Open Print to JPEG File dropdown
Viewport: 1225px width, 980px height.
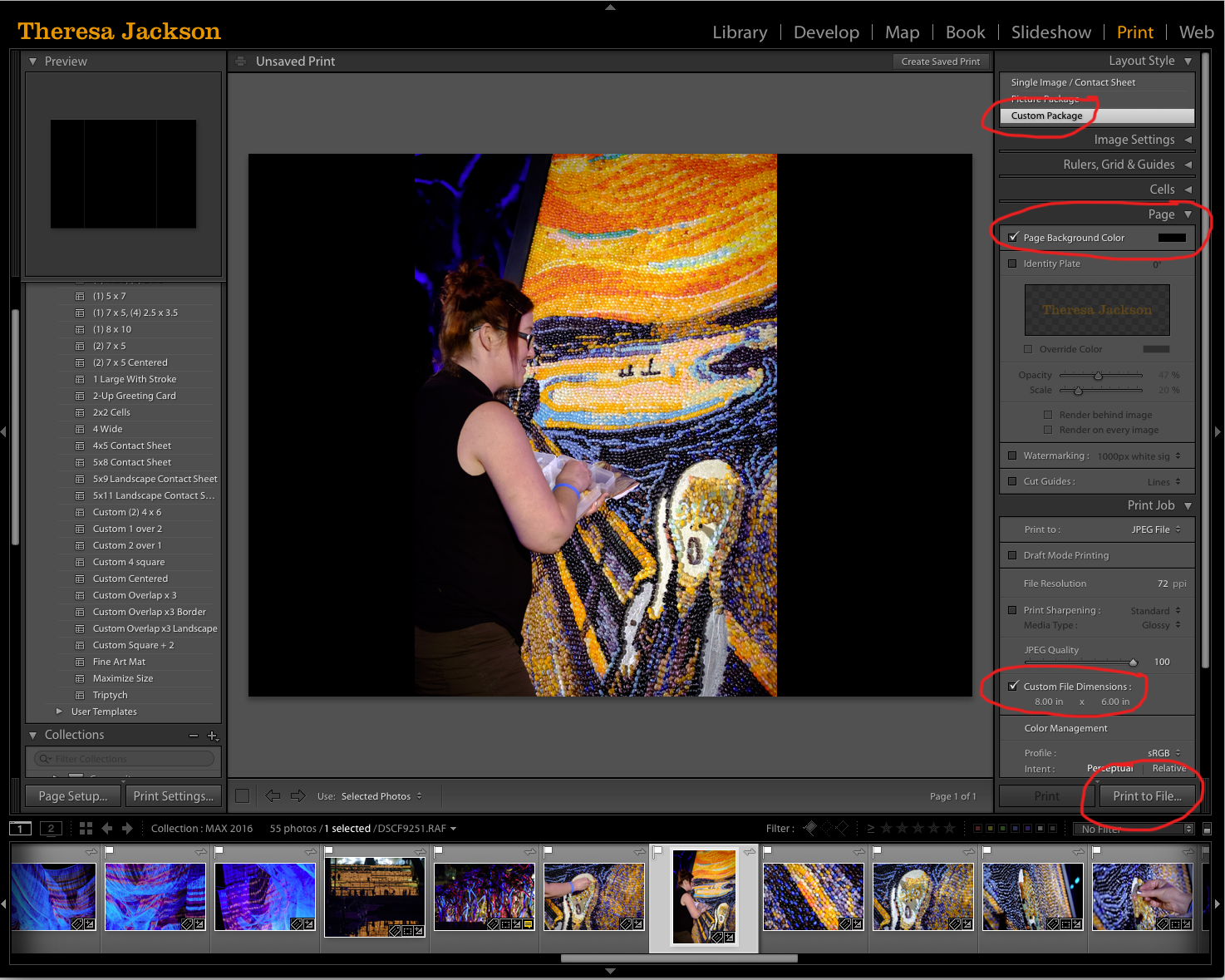click(x=1156, y=529)
